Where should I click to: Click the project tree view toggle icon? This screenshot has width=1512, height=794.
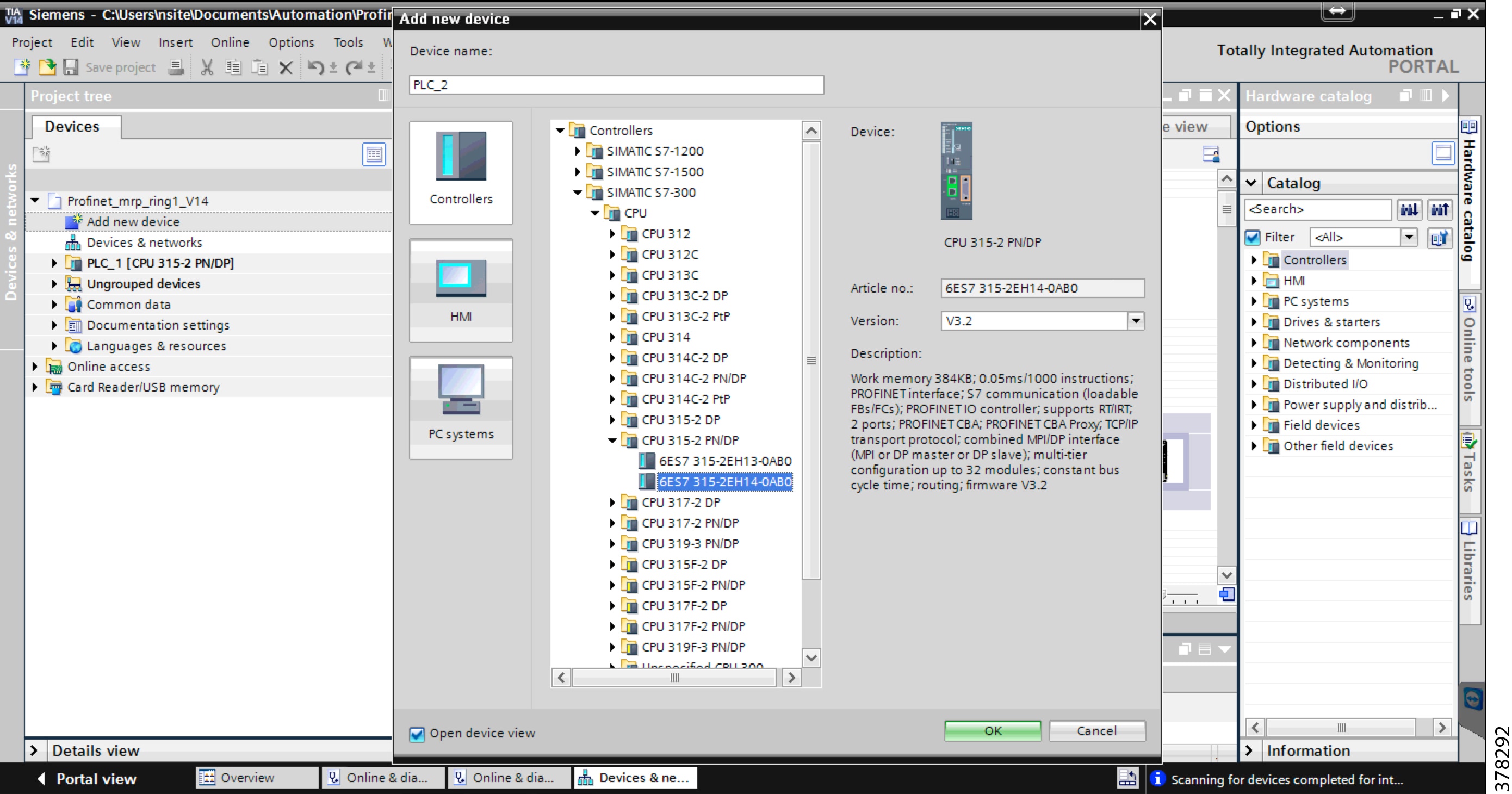point(374,154)
